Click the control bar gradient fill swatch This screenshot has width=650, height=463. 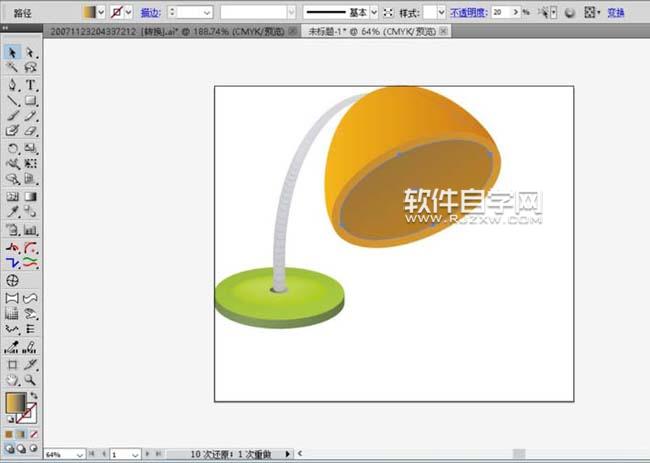point(90,12)
